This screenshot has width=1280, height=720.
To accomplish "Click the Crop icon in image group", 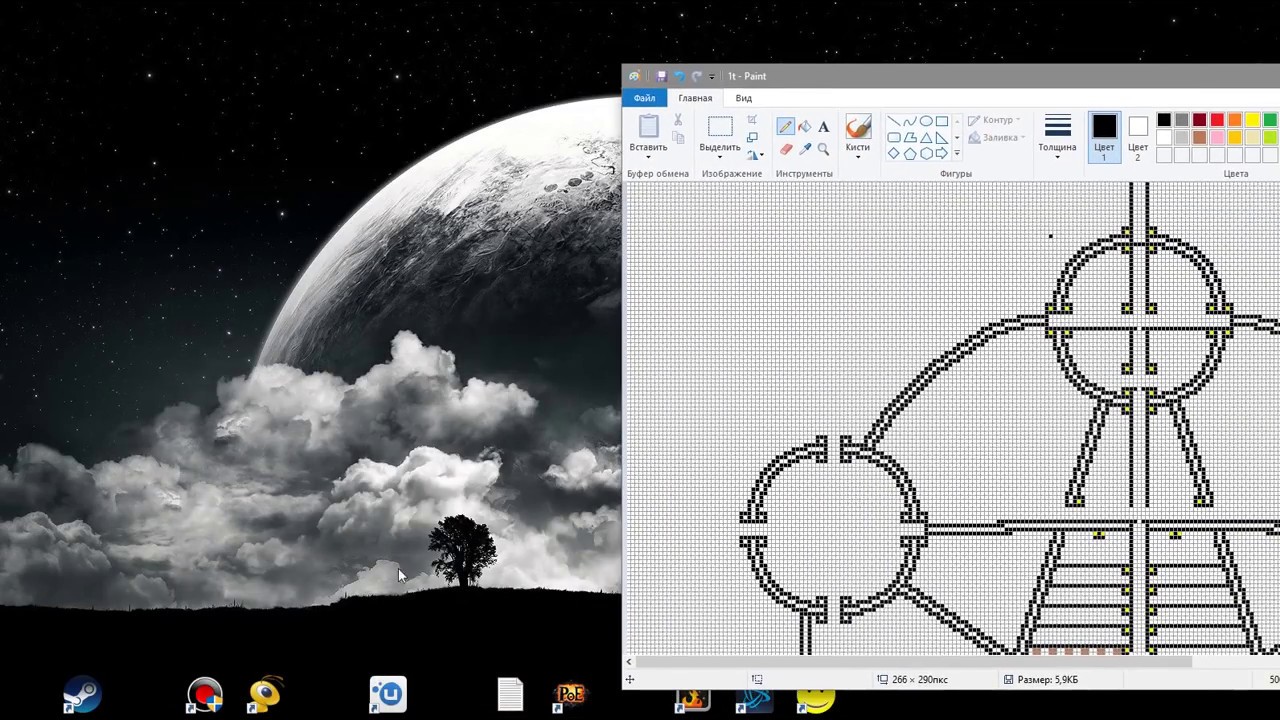I will [x=752, y=120].
